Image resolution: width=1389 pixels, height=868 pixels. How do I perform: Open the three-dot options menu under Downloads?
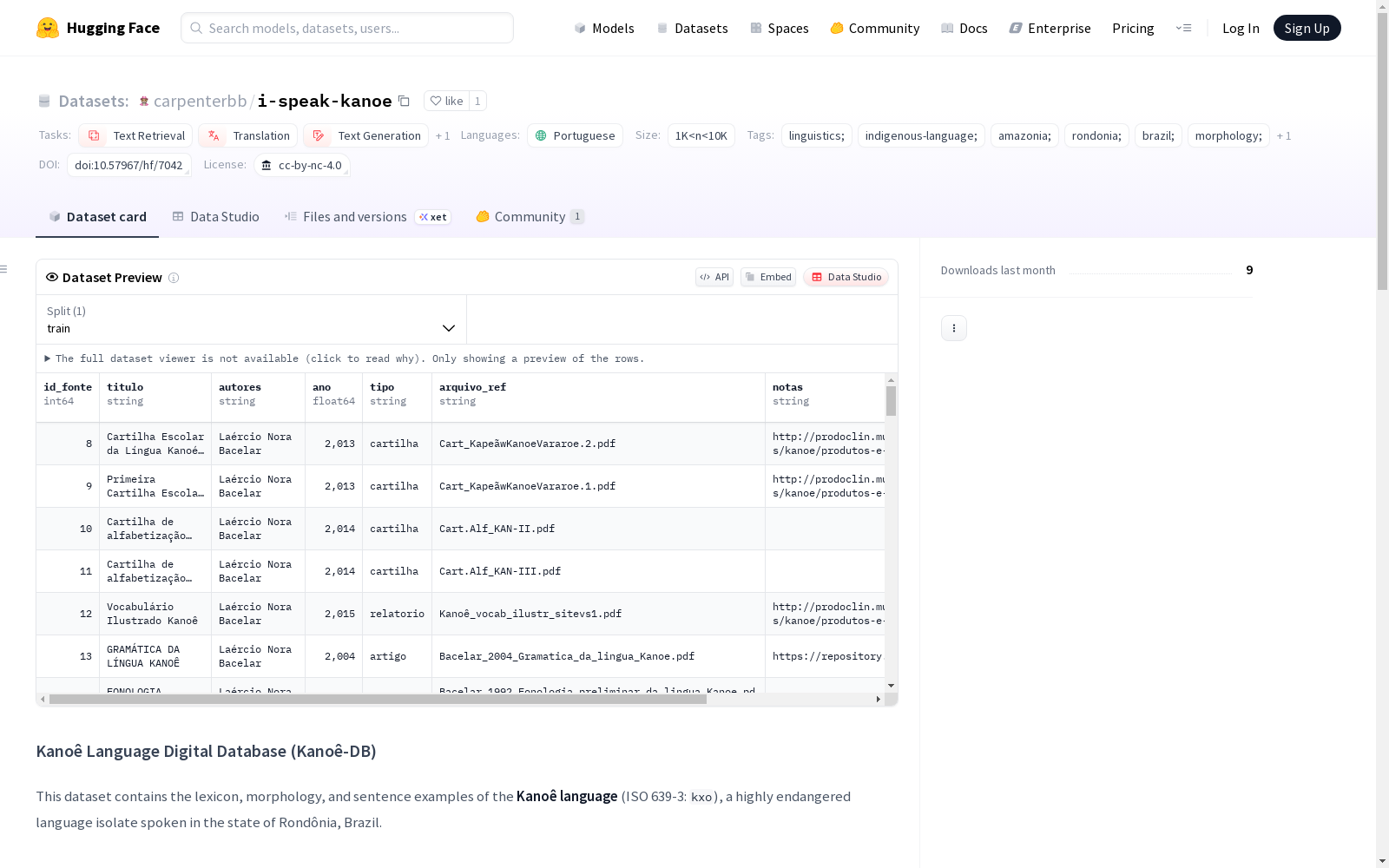click(954, 328)
